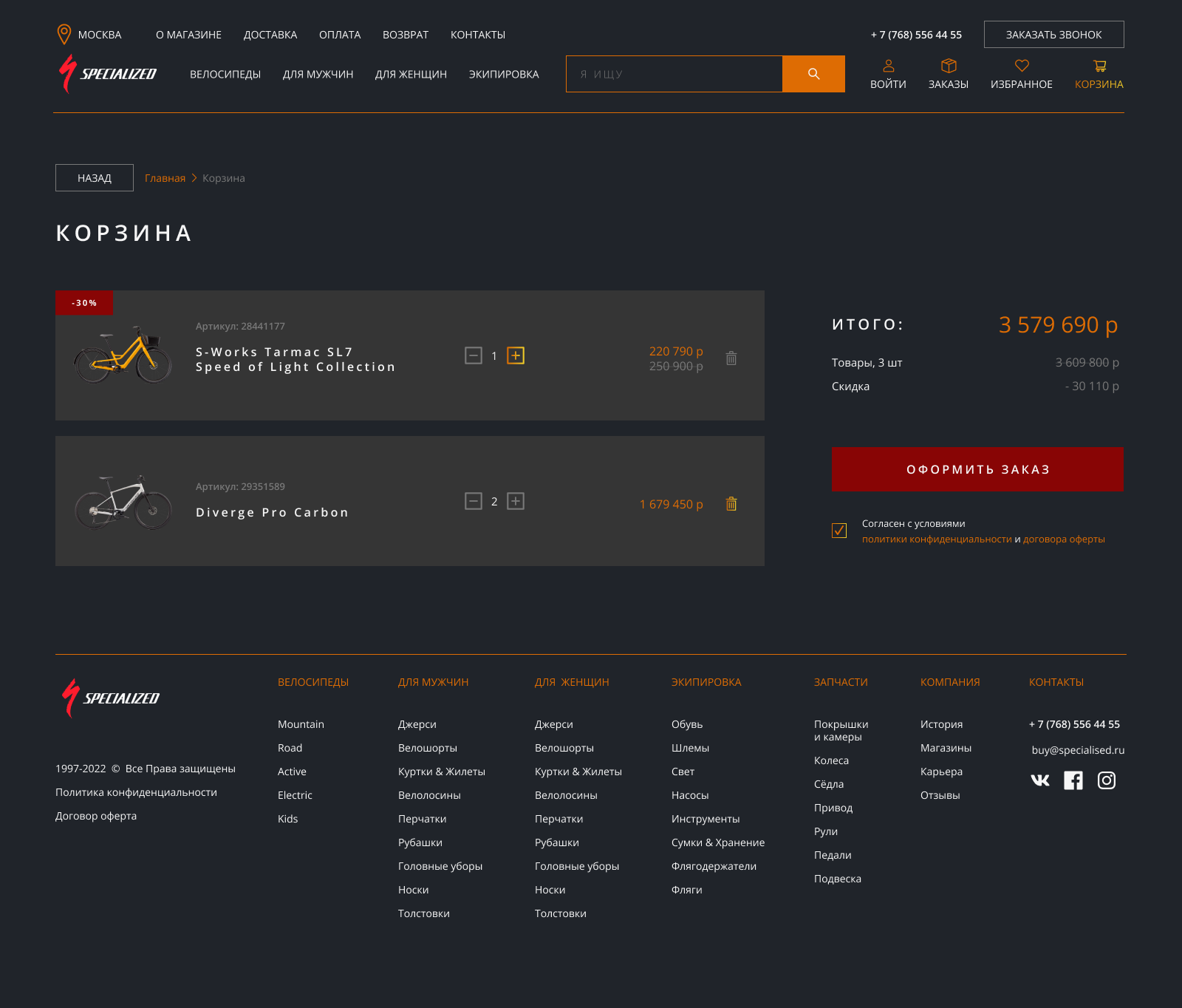Click Главная in the breadcrumb trail

165,177
